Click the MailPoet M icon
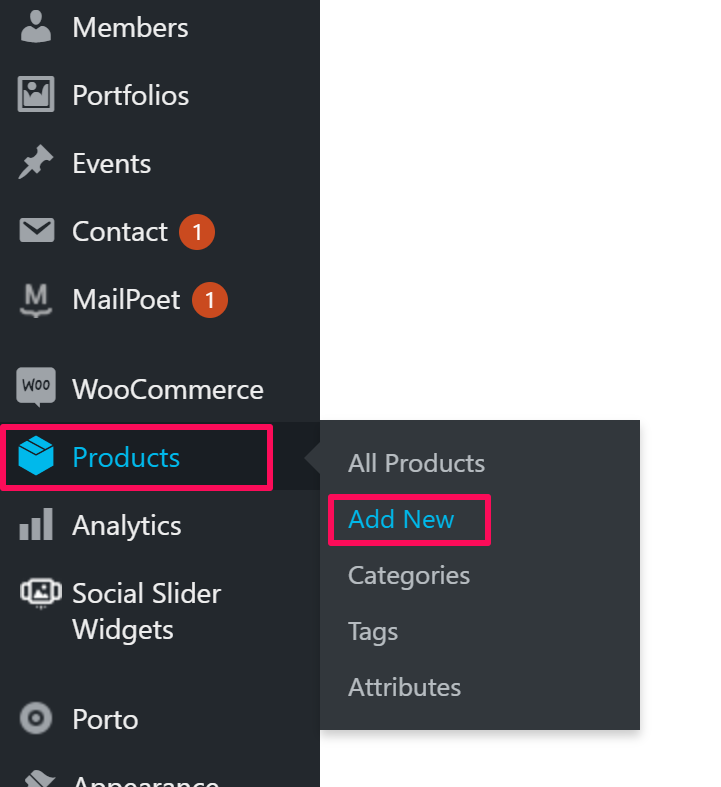The width and height of the screenshot is (721, 787). tap(36, 299)
